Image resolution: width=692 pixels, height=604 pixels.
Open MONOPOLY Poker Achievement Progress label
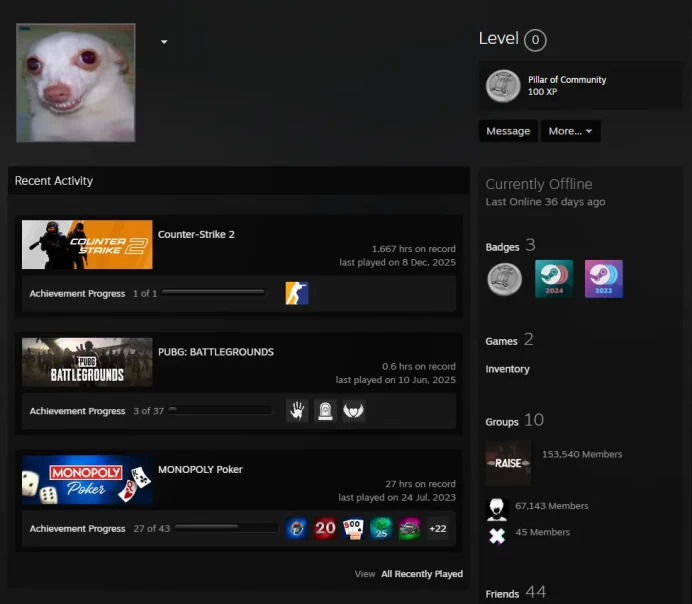(77, 528)
